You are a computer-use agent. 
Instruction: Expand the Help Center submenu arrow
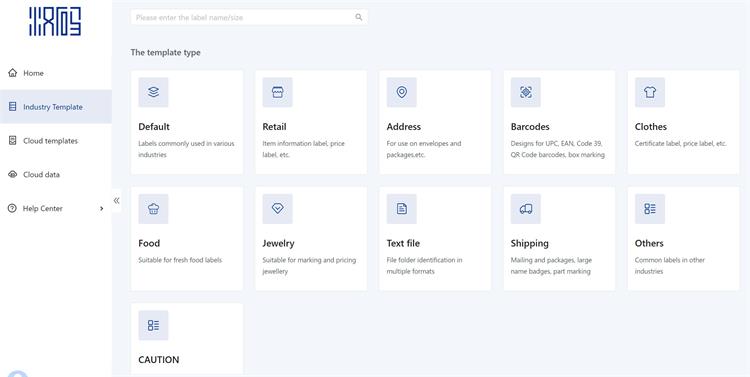pyautogui.click(x=101, y=209)
